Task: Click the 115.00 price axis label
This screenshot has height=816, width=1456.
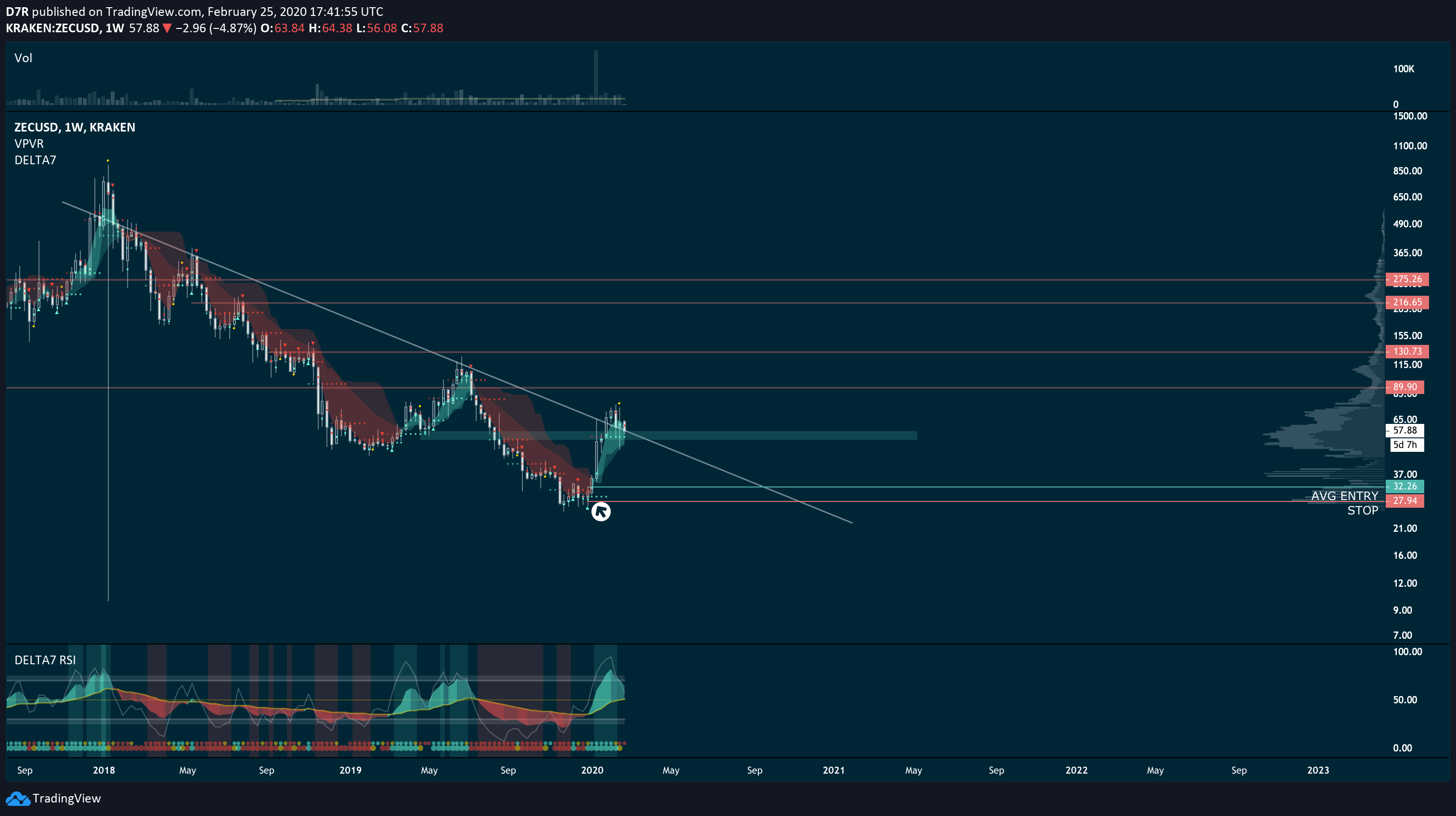Action: tap(1408, 365)
